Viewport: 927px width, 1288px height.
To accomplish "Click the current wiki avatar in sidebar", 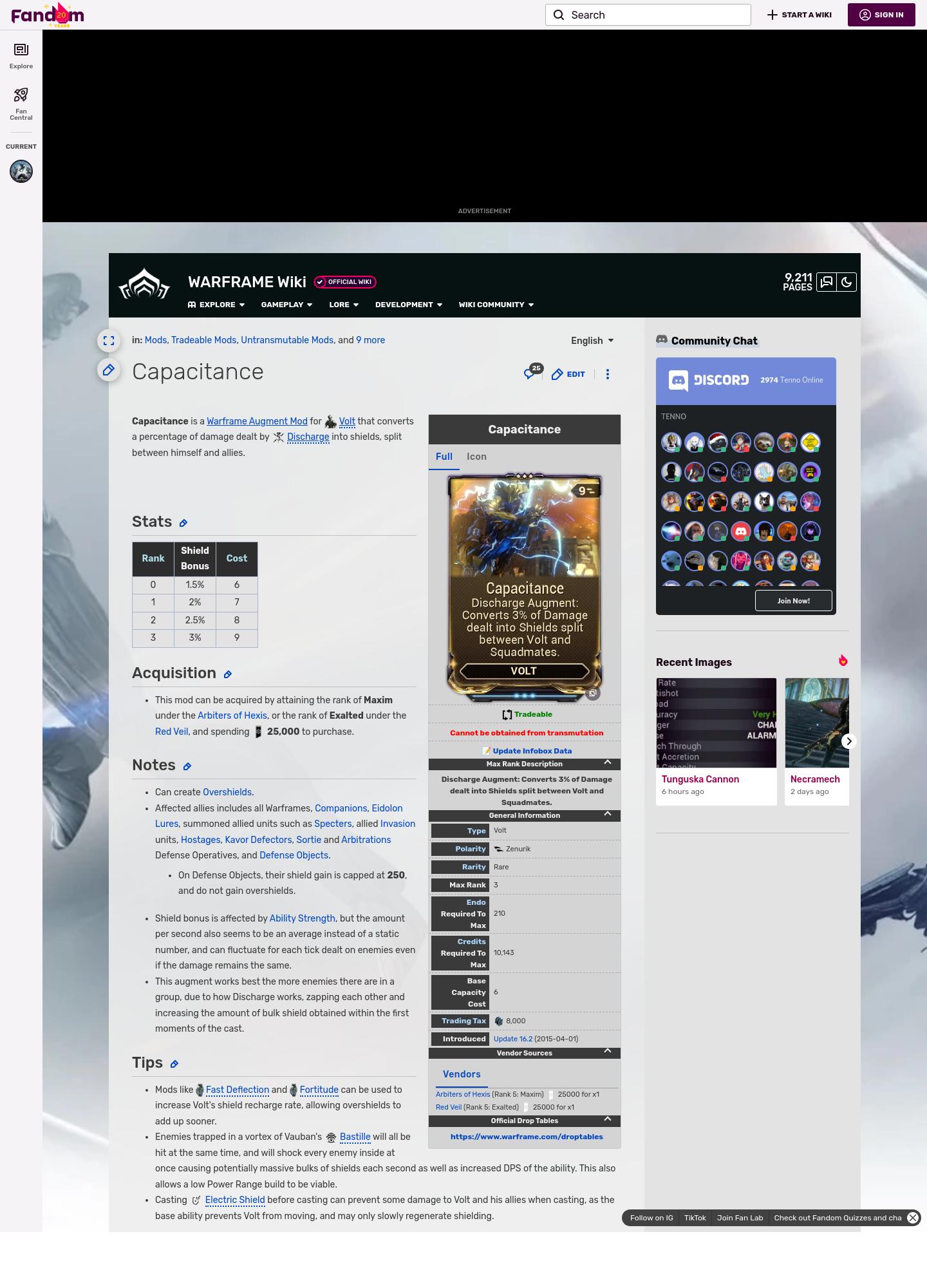I will pyautogui.click(x=21, y=171).
